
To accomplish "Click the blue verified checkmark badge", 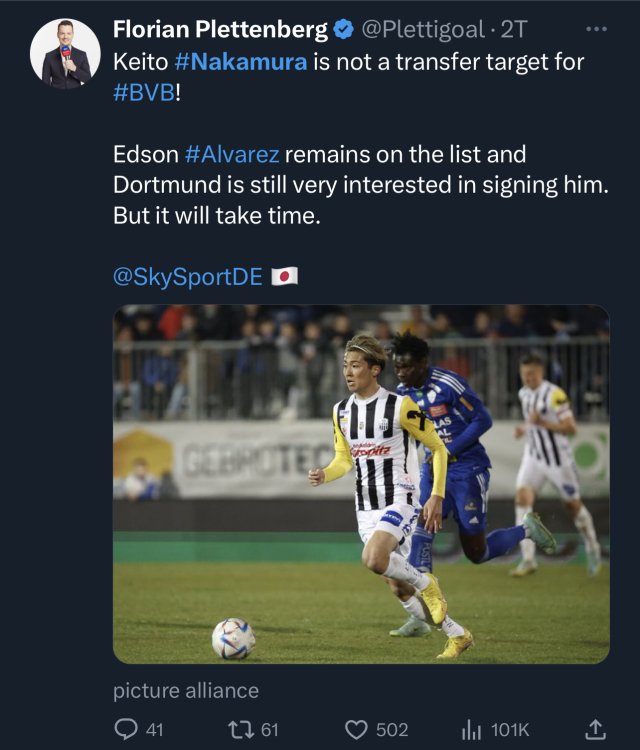I will tap(343, 31).
